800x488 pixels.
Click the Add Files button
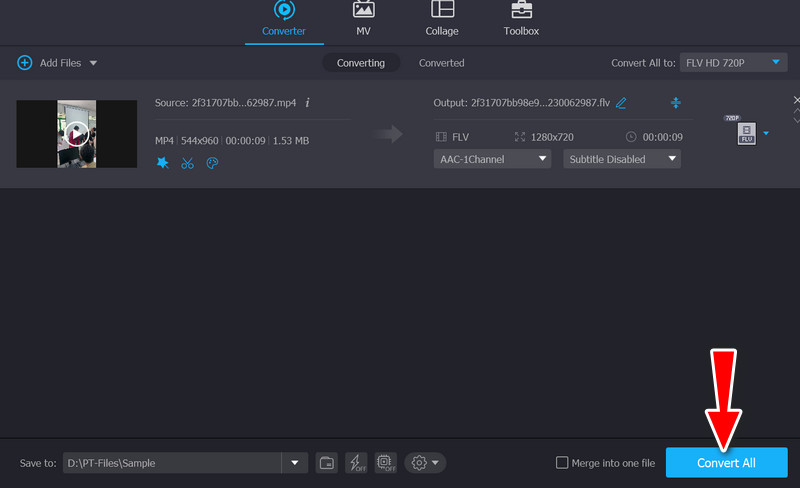click(57, 63)
